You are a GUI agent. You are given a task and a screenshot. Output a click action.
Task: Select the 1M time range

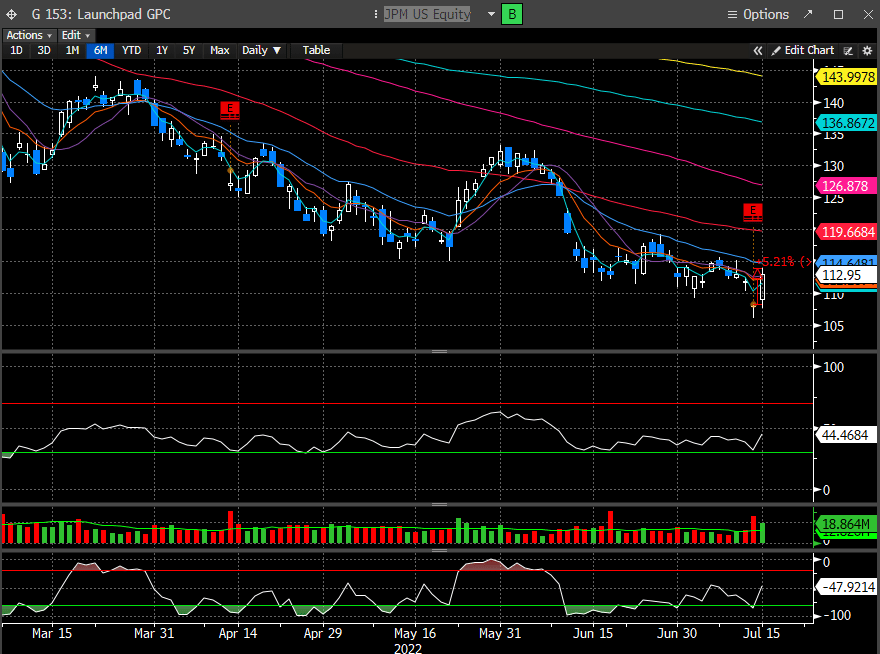pyautogui.click(x=72, y=51)
